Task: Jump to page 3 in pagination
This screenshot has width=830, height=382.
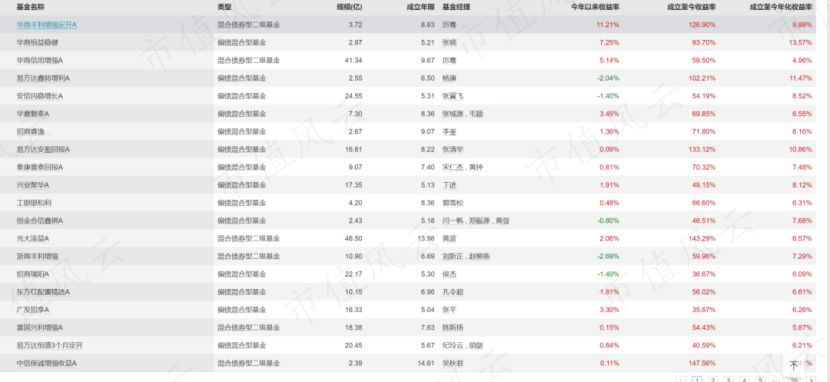Action: point(729,380)
